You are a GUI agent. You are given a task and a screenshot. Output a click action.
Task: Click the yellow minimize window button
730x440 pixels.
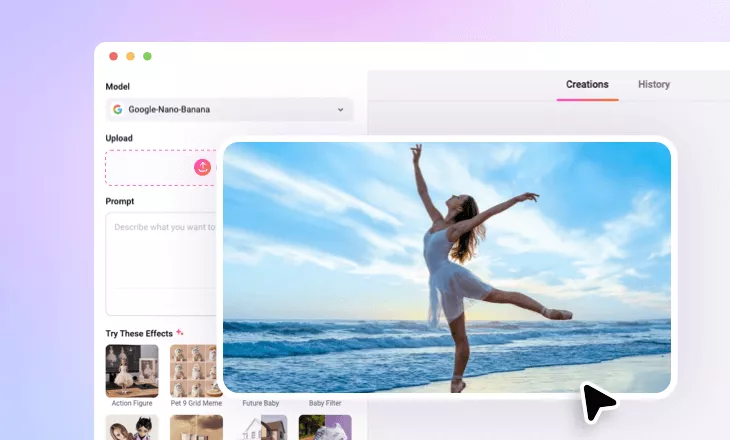(x=130, y=56)
